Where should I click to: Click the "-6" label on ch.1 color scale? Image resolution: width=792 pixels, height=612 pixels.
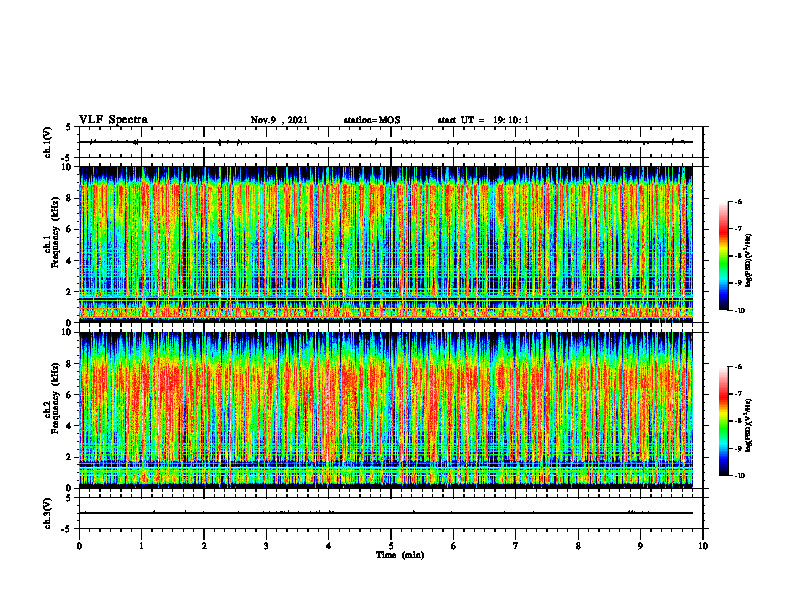coord(738,201)
